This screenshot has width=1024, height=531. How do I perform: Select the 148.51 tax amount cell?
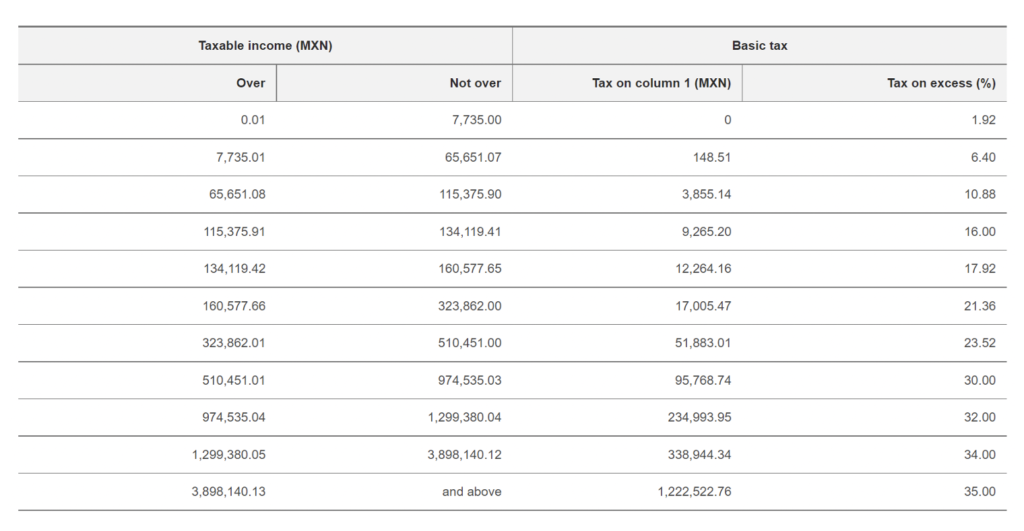tap(711, 157)
